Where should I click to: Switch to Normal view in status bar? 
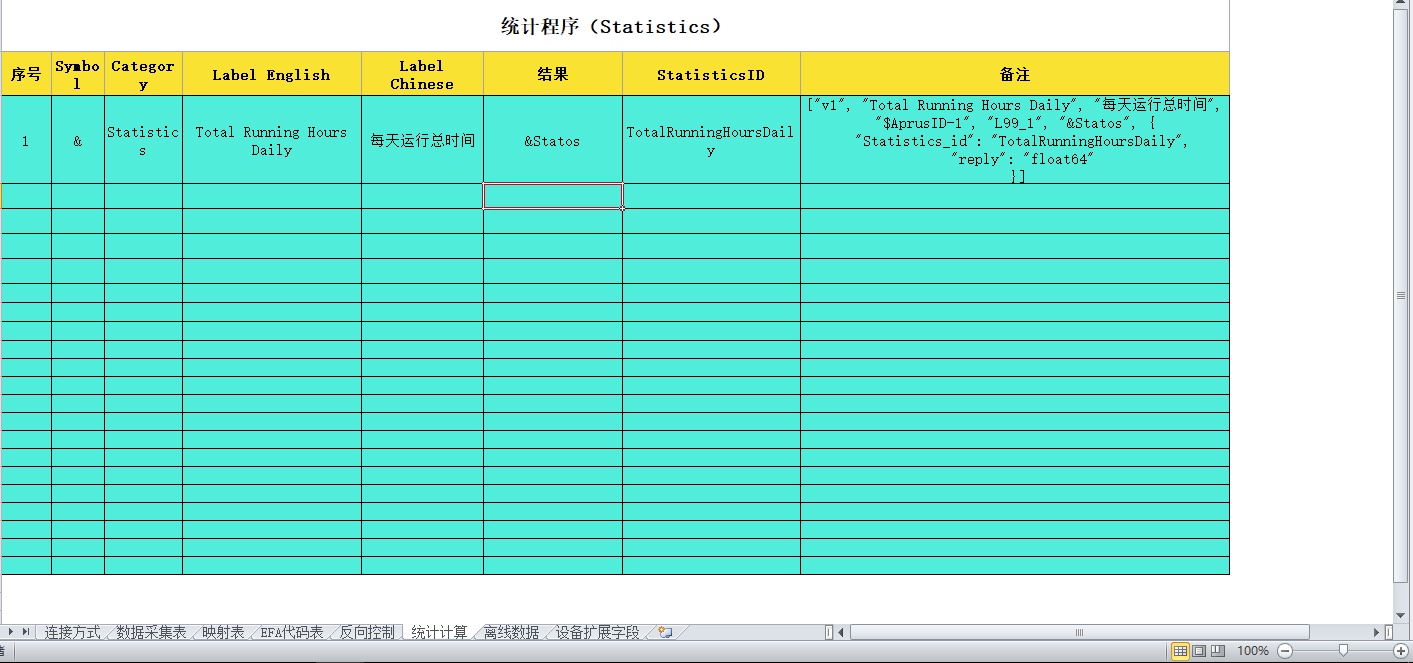1180,651
